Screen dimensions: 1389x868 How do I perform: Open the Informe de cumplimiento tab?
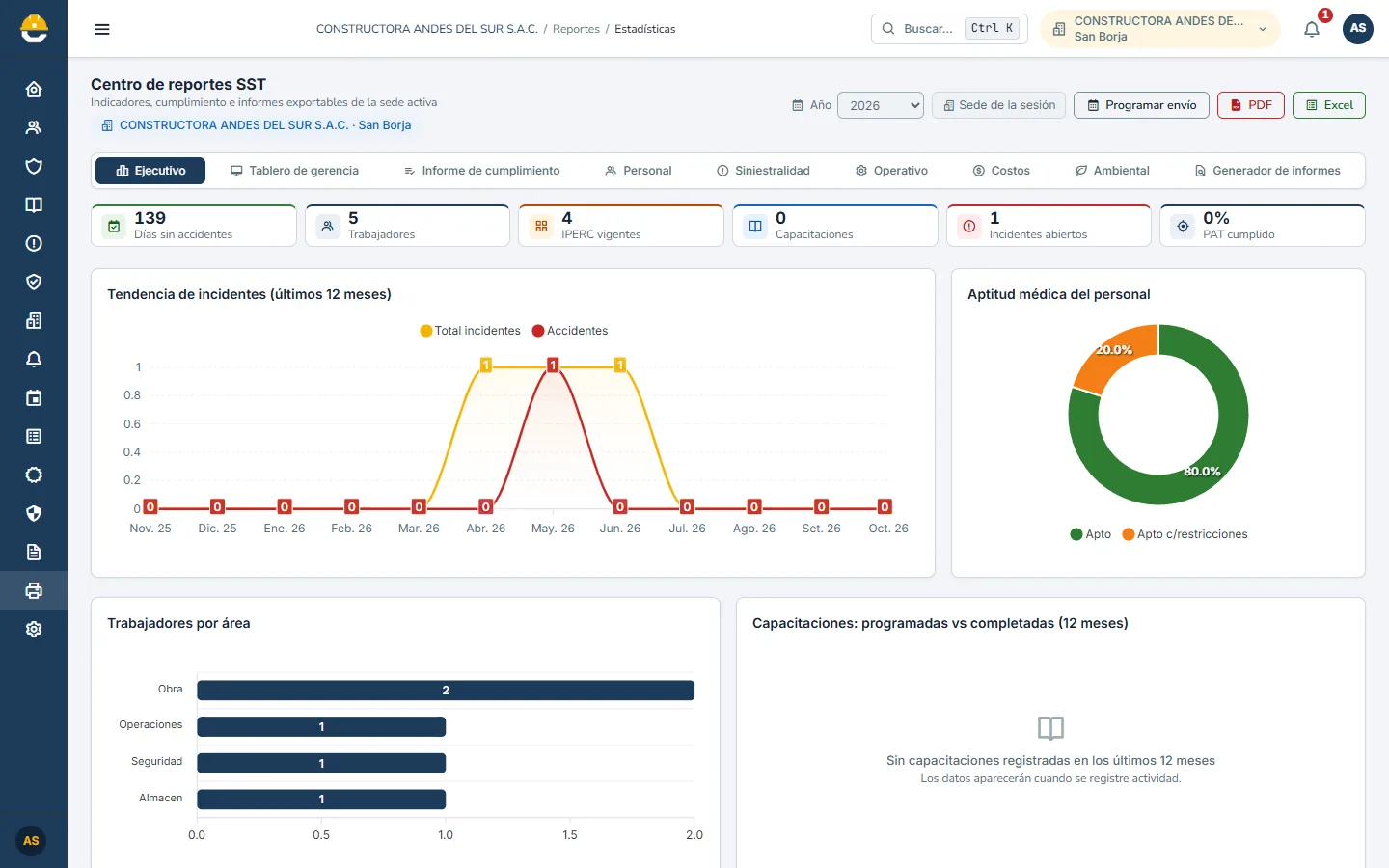[x=481, y=171]
